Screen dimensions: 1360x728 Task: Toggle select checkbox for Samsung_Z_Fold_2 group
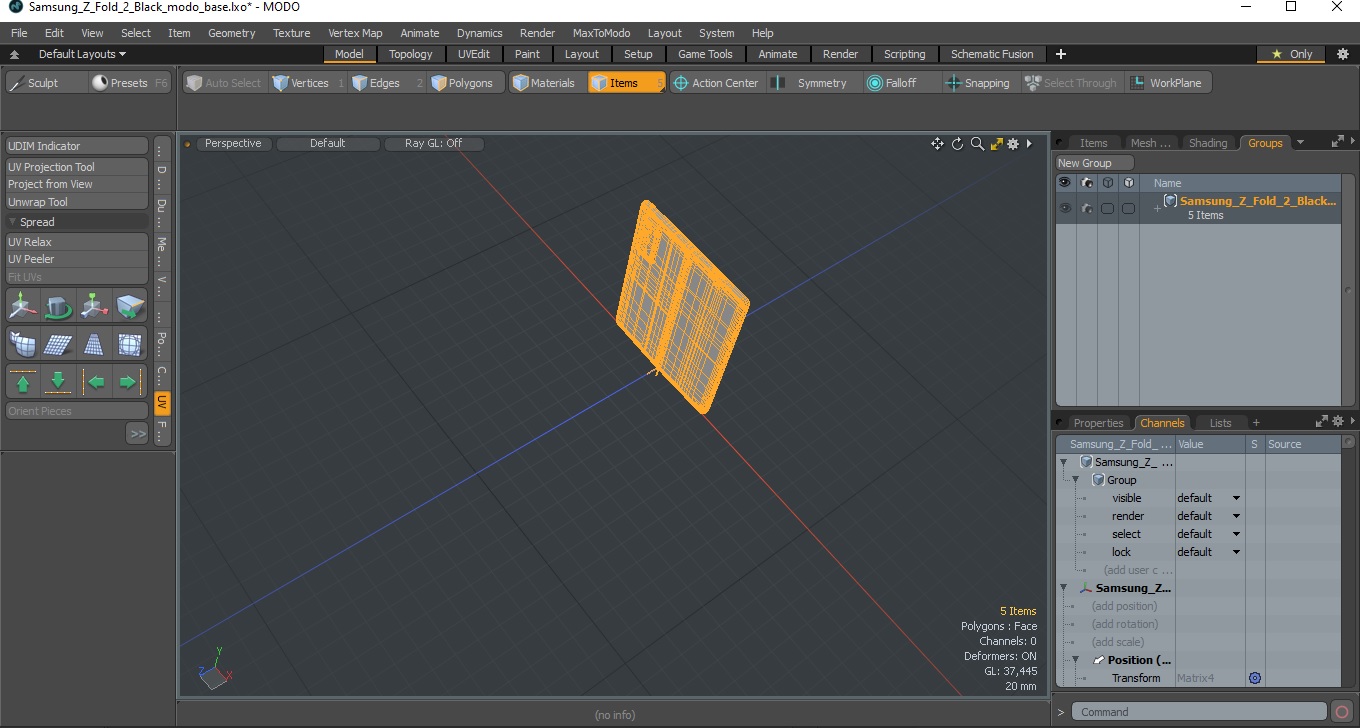tap(1107, 208)
